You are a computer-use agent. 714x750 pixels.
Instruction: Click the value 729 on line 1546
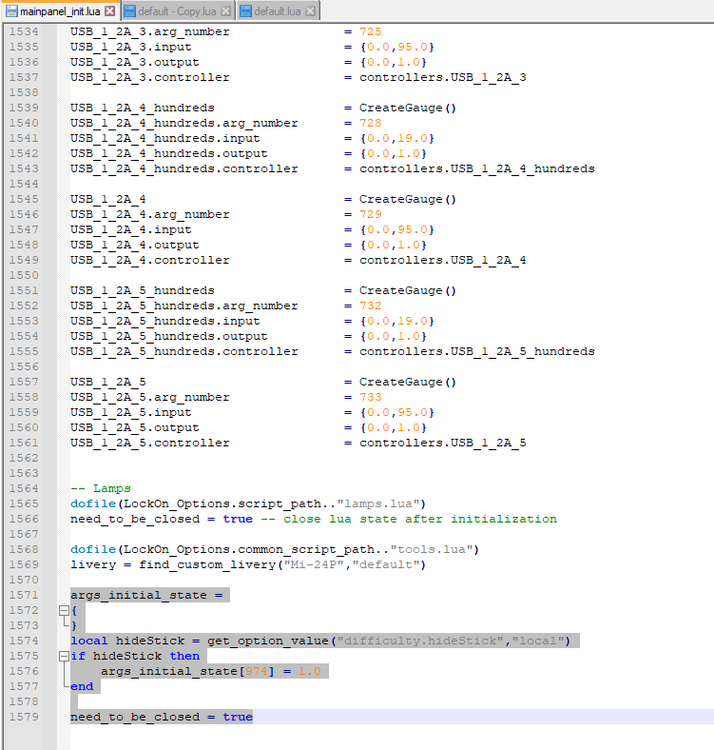(371, 214)
